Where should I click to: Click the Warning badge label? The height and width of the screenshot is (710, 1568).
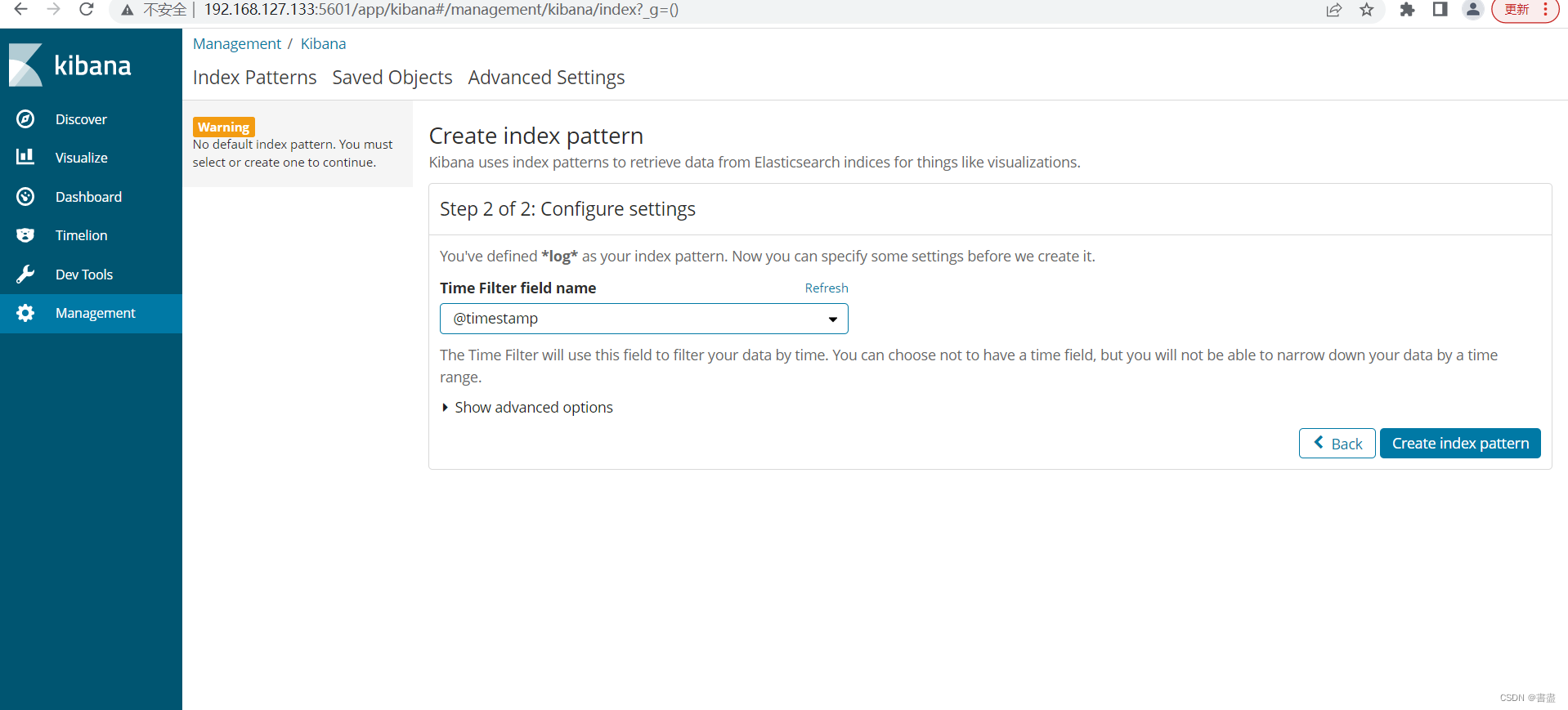pyautogui.click(x=224, y=127)
